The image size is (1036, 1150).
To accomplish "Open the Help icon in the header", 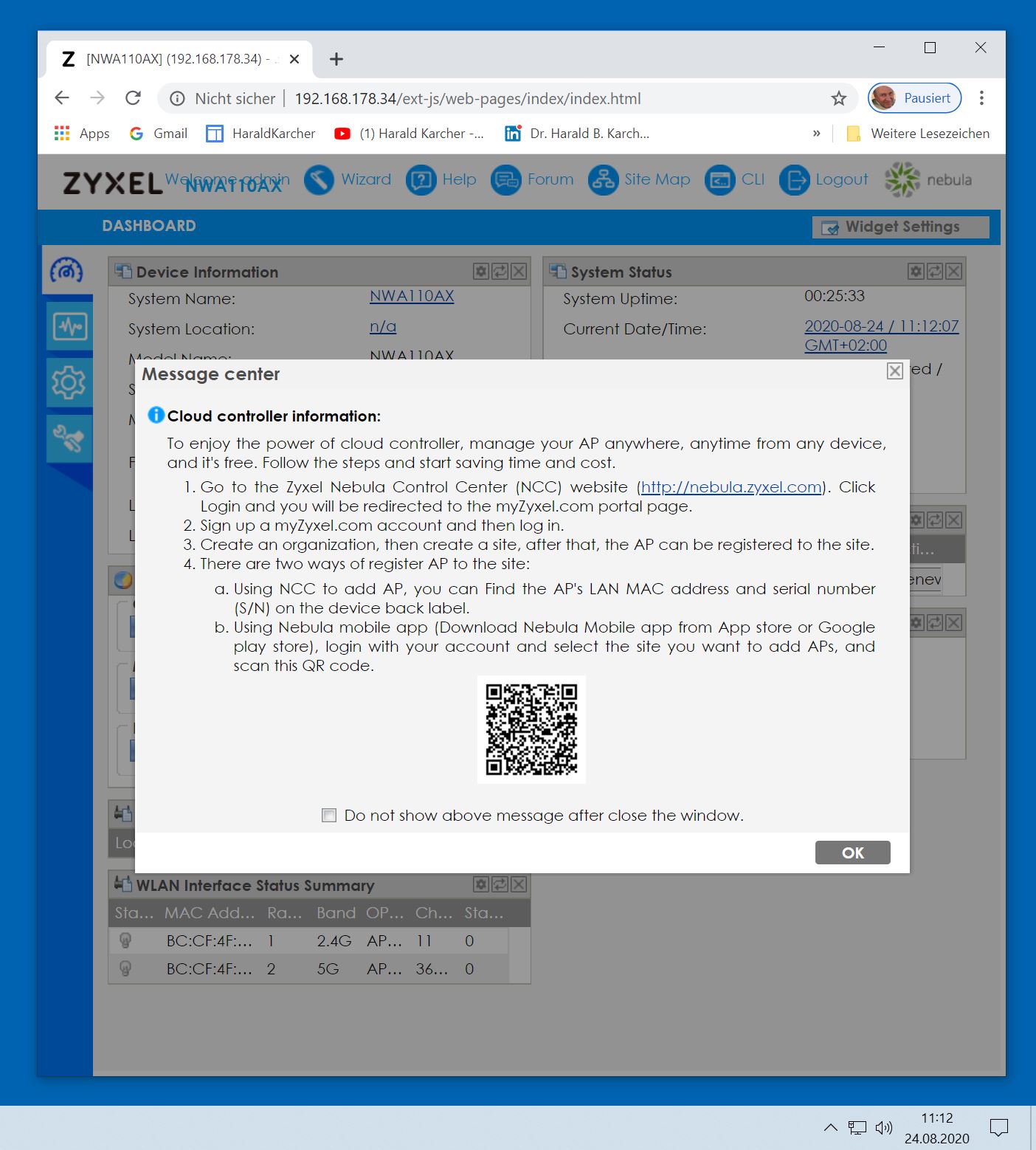I will click(x=421, y=179).
